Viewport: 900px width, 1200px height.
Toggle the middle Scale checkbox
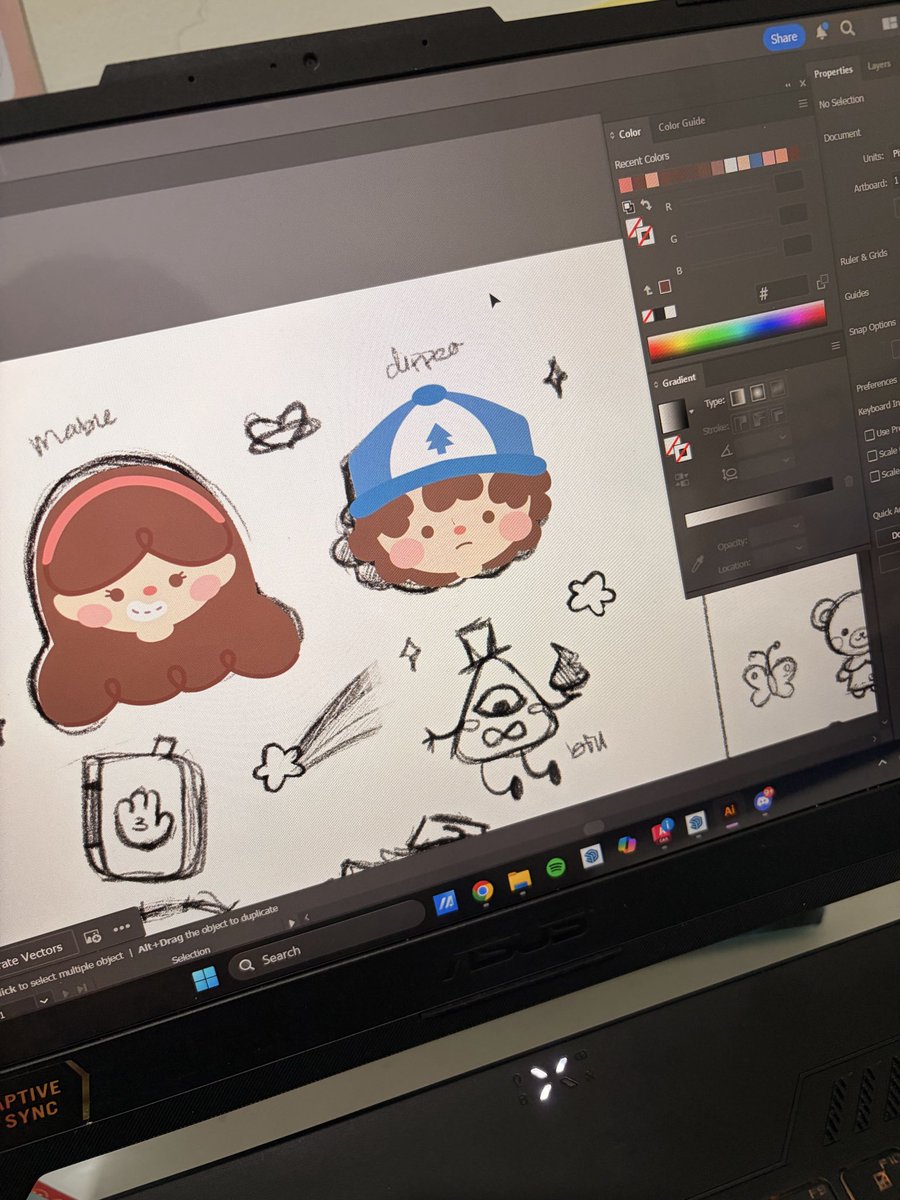tap(872, 455)
